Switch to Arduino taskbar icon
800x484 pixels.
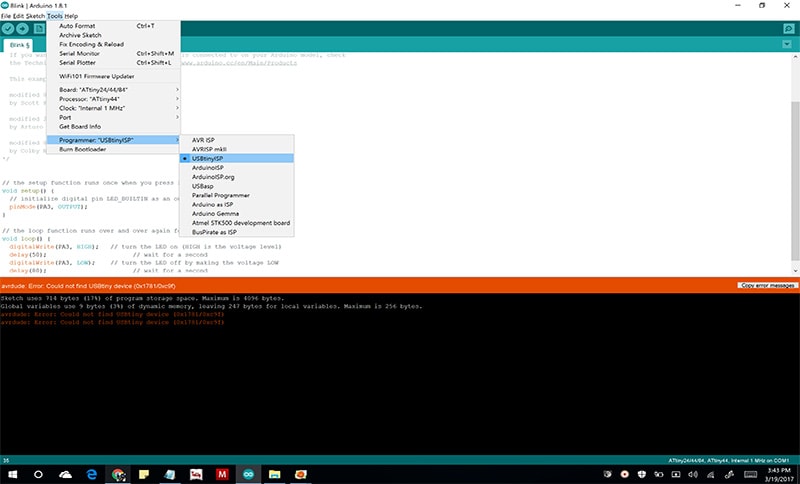[248, 474]
